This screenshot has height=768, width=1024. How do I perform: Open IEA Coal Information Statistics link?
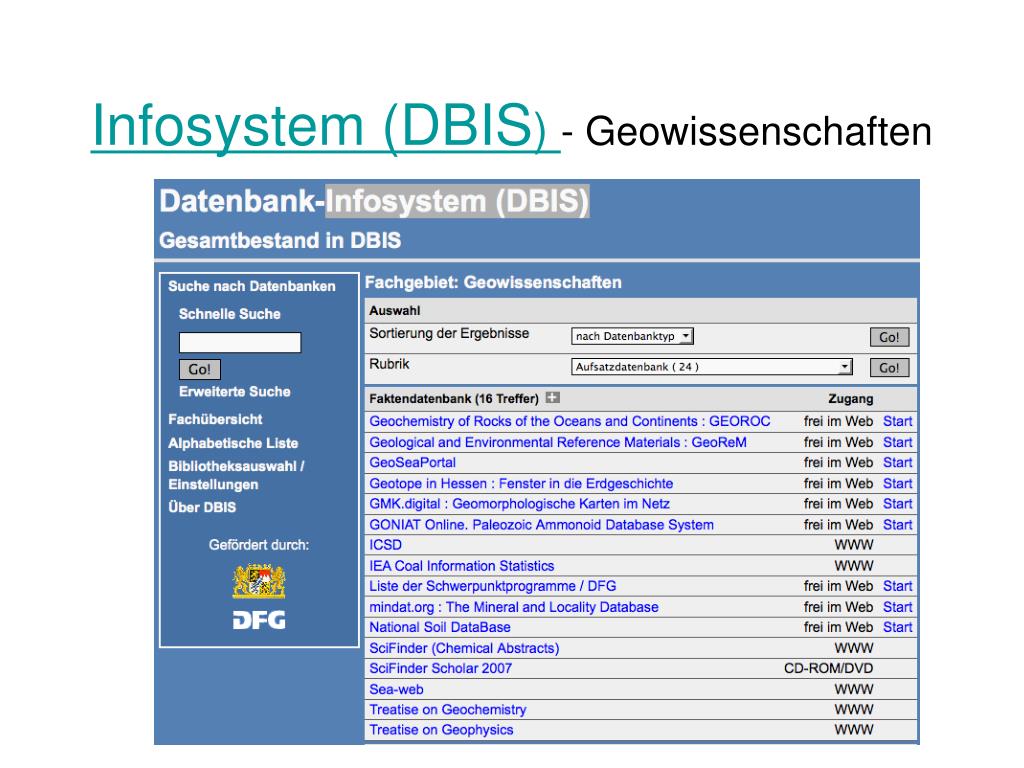(462, 566)
